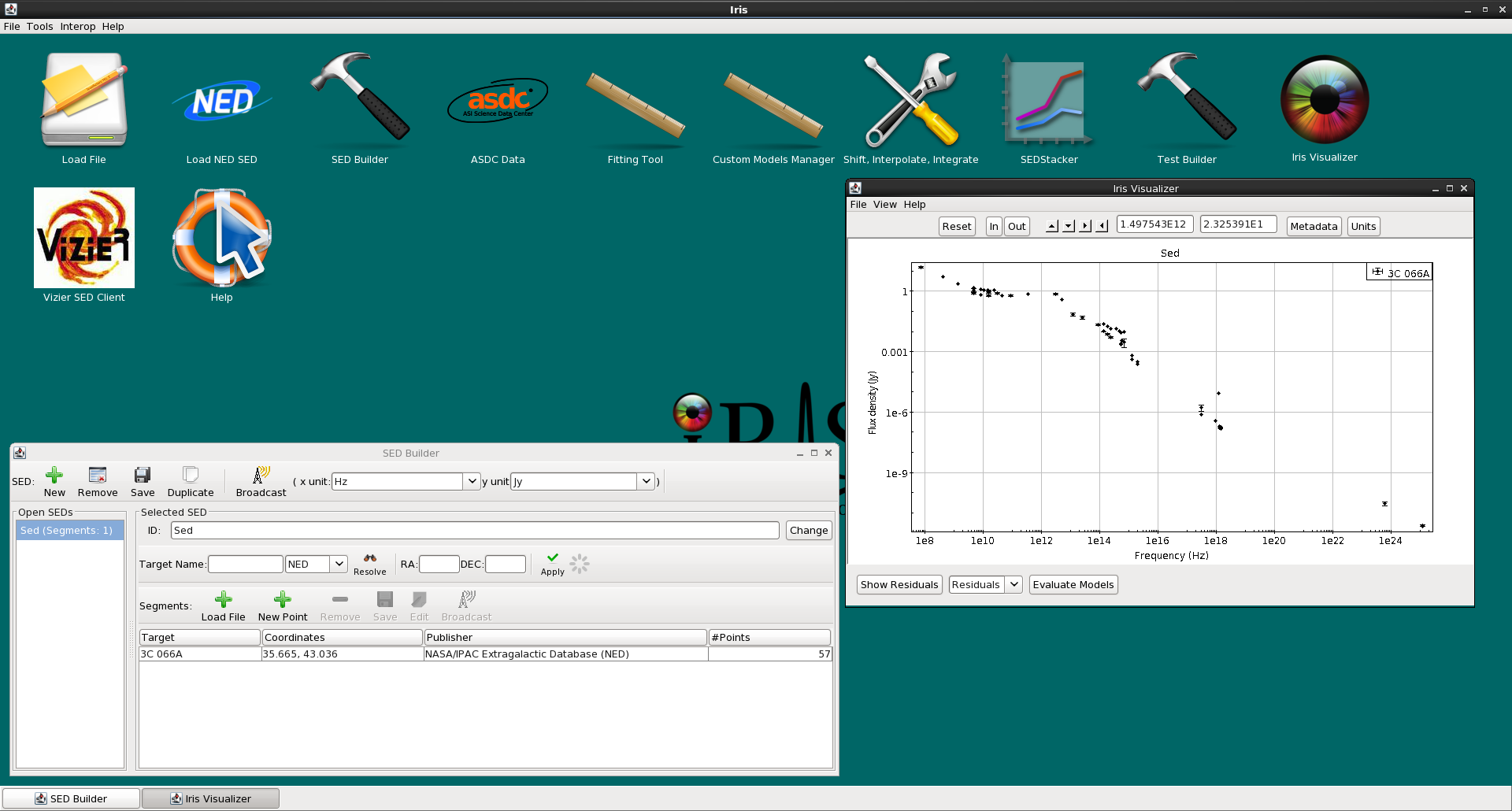
Task: Open the Custom Models Manager icon
Action: [773, 108]
